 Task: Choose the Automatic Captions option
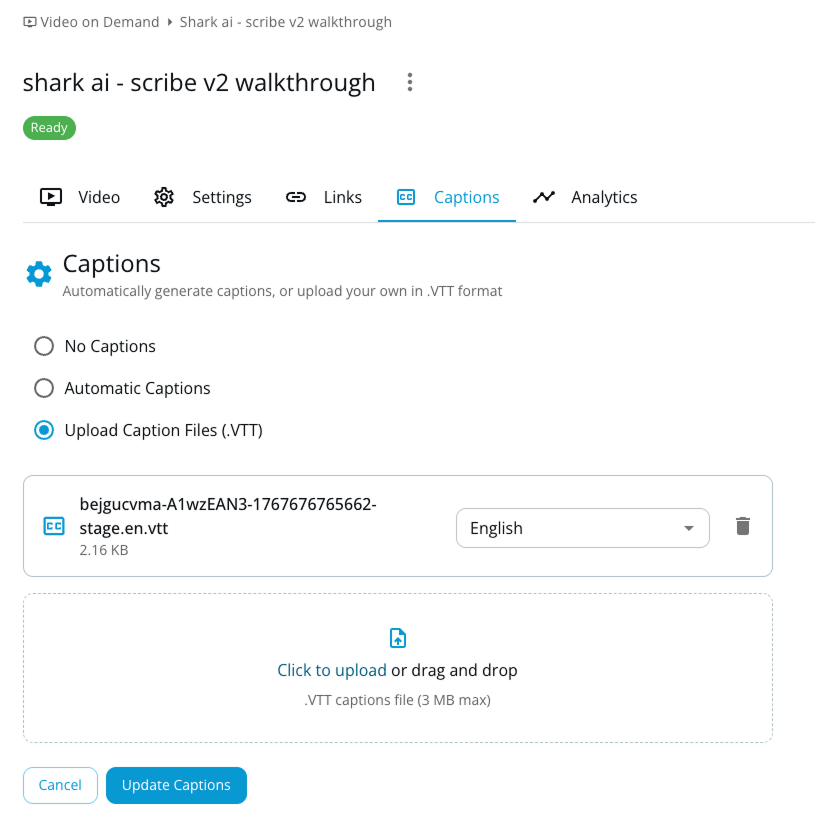coord(44,388)
